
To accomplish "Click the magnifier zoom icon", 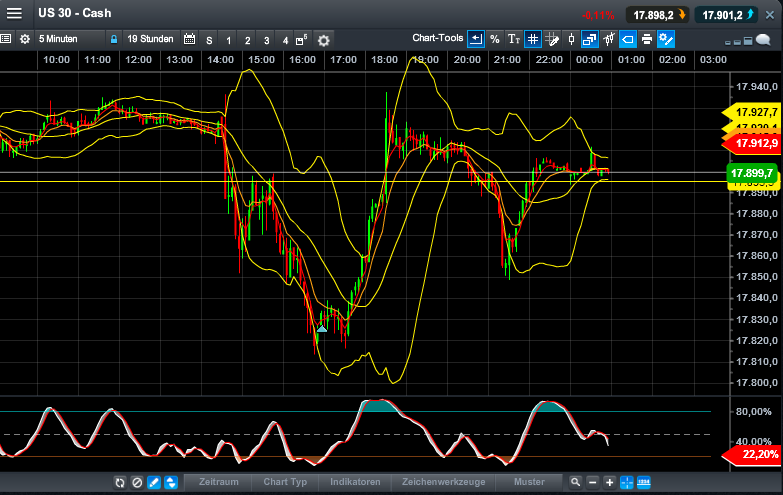I will [x=575, y=483].
